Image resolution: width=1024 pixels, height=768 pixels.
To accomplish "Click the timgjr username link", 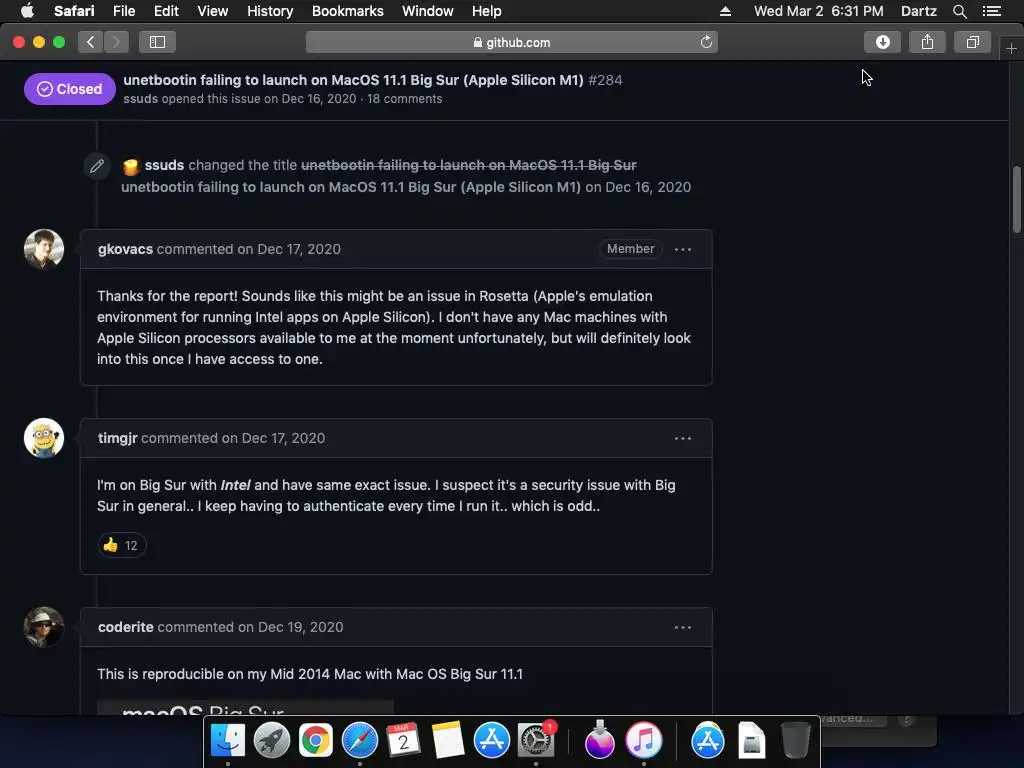I will click(x=118, y=438).
